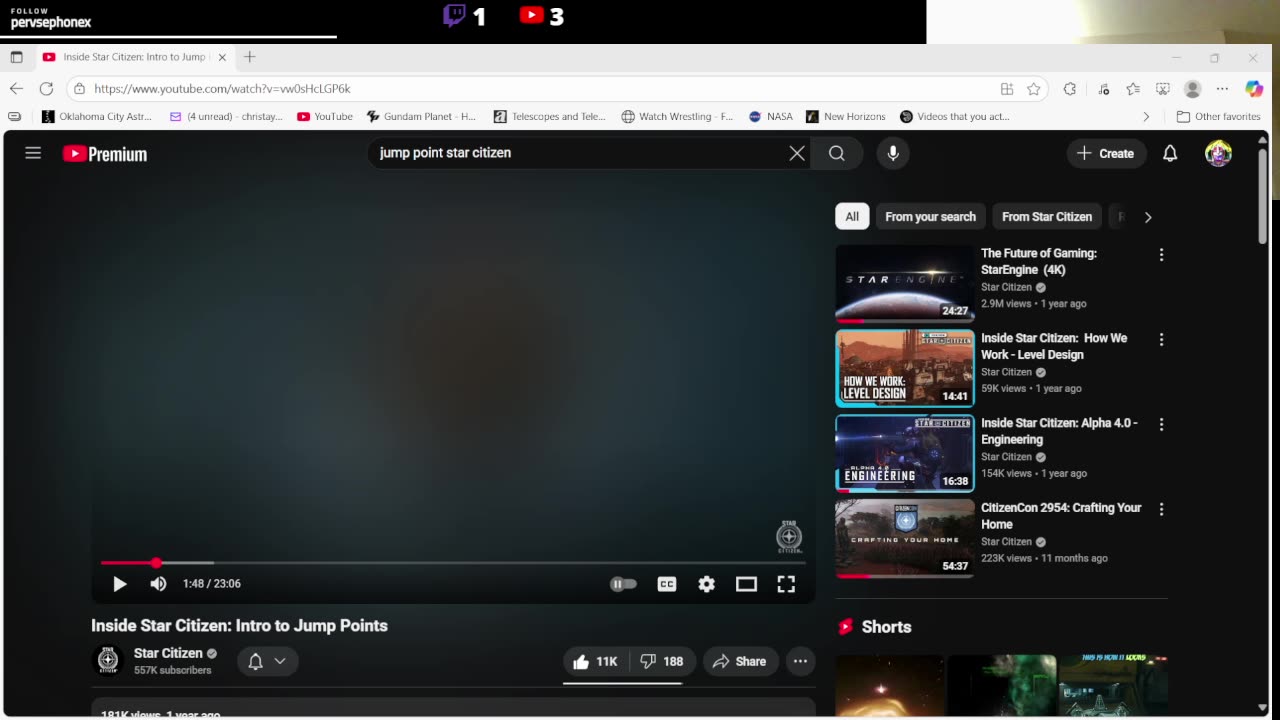1280x720 pixels.
Task: Open the NASA bookmark
Action: click(771, 117)
